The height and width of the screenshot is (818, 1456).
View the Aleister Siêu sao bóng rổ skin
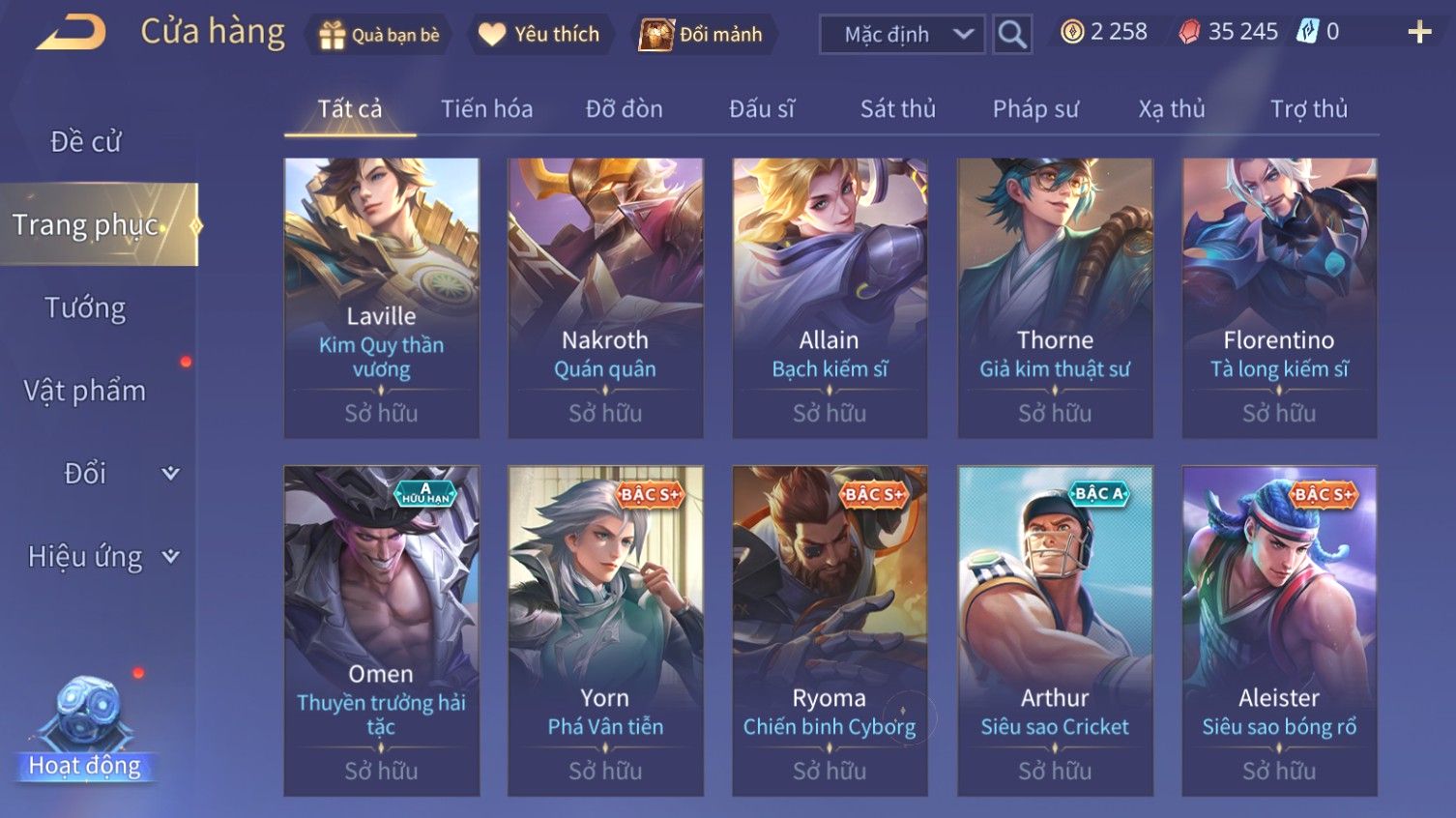(x=1279, y=630)
